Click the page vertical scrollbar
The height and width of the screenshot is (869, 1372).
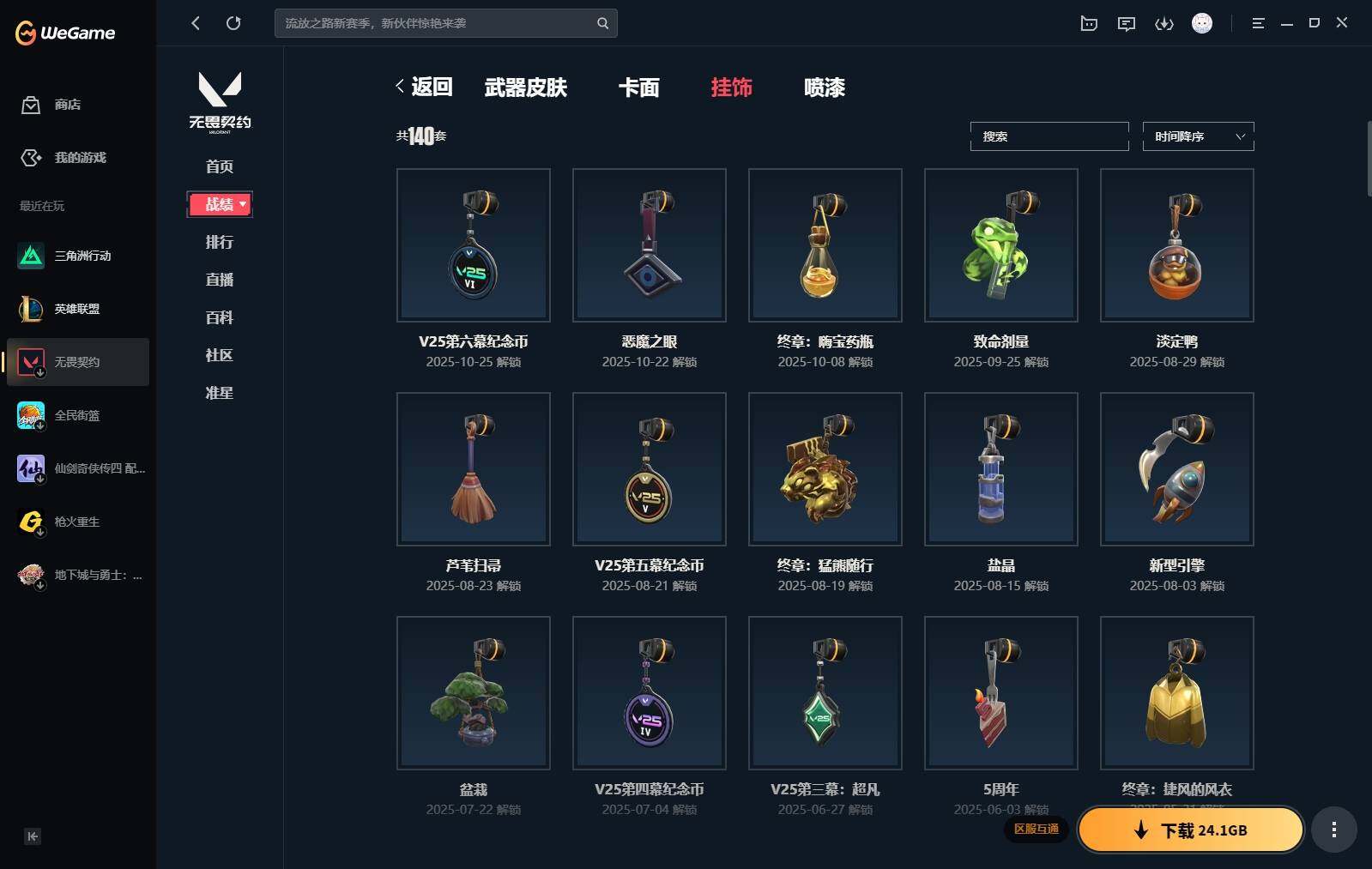click(x=1369, y=160)
